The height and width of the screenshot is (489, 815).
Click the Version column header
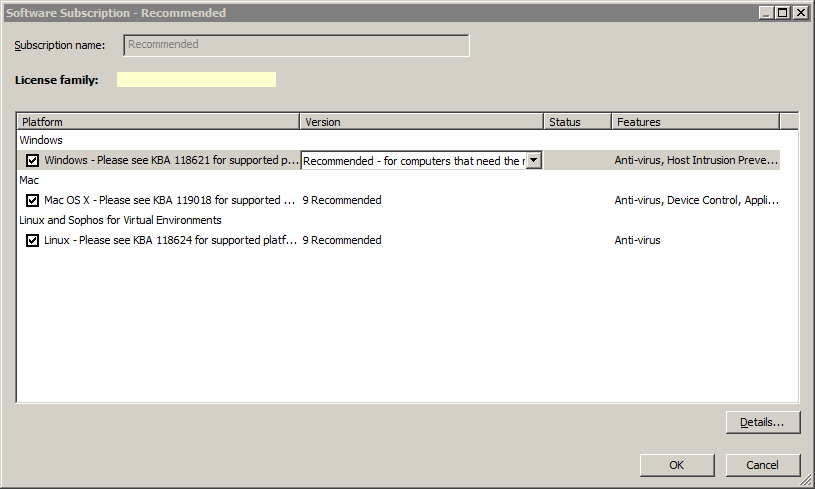pos(422,122)
